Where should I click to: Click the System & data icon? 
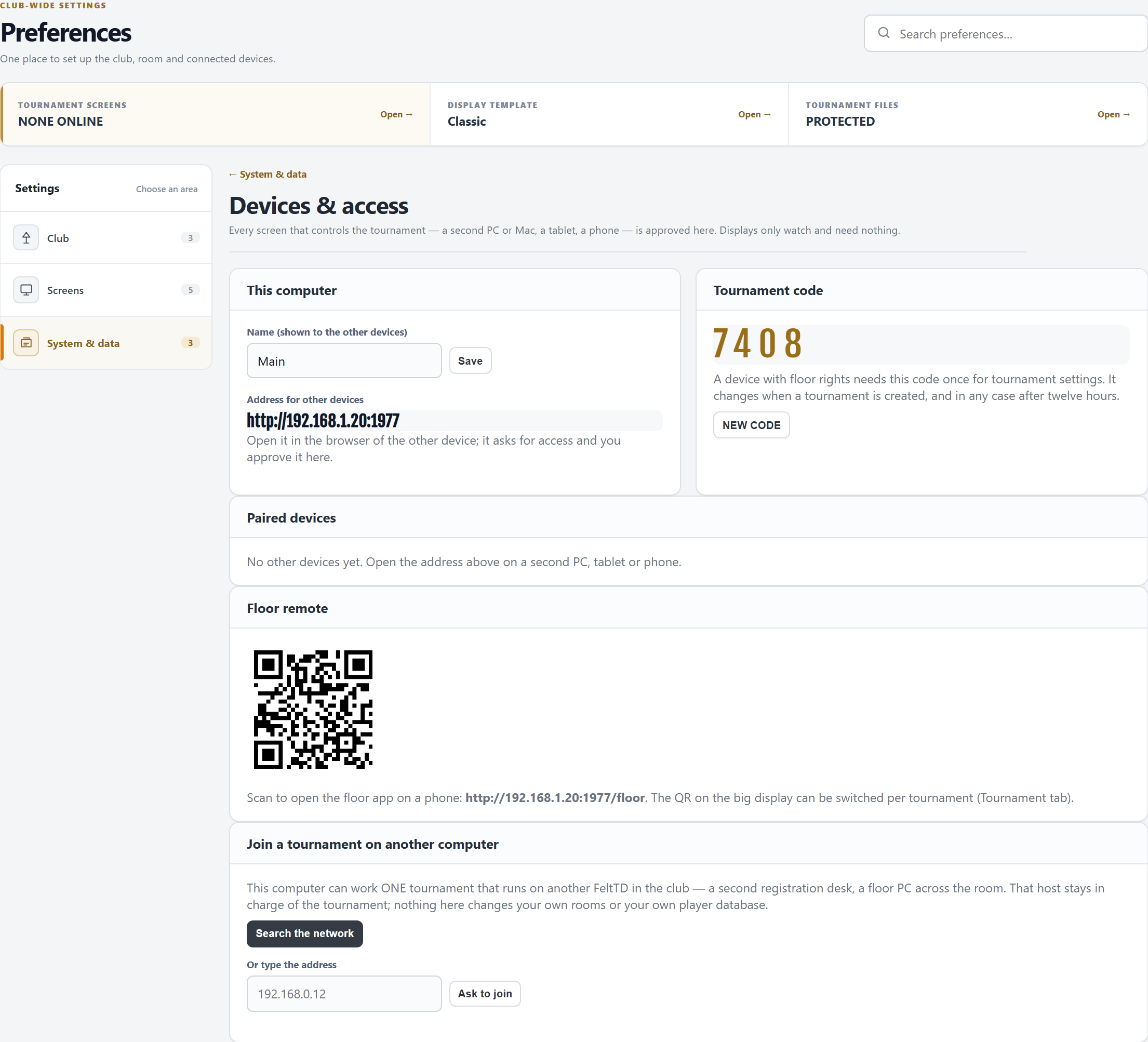[x=26, y=343]
